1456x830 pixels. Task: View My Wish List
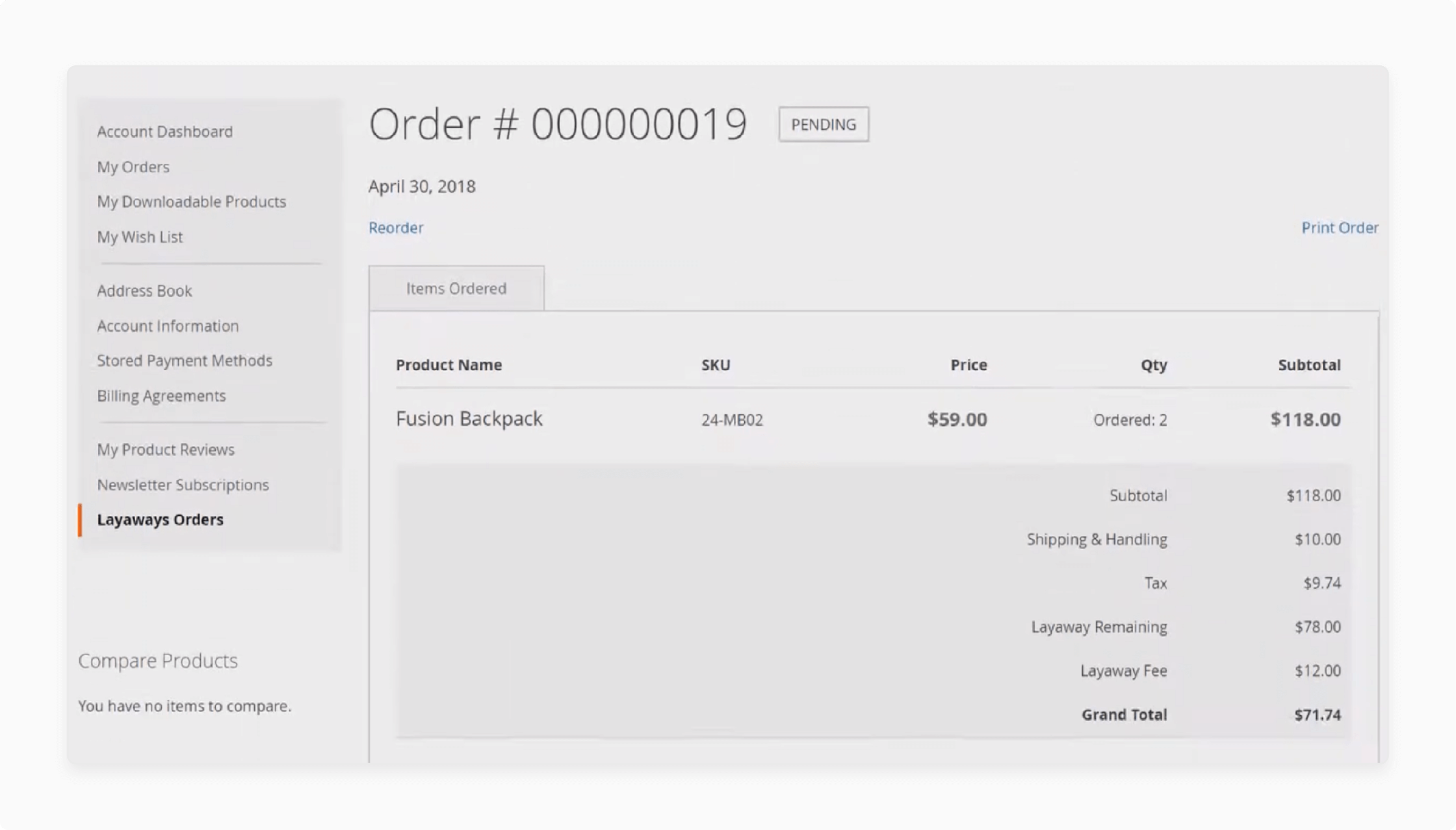coord(140,237)
